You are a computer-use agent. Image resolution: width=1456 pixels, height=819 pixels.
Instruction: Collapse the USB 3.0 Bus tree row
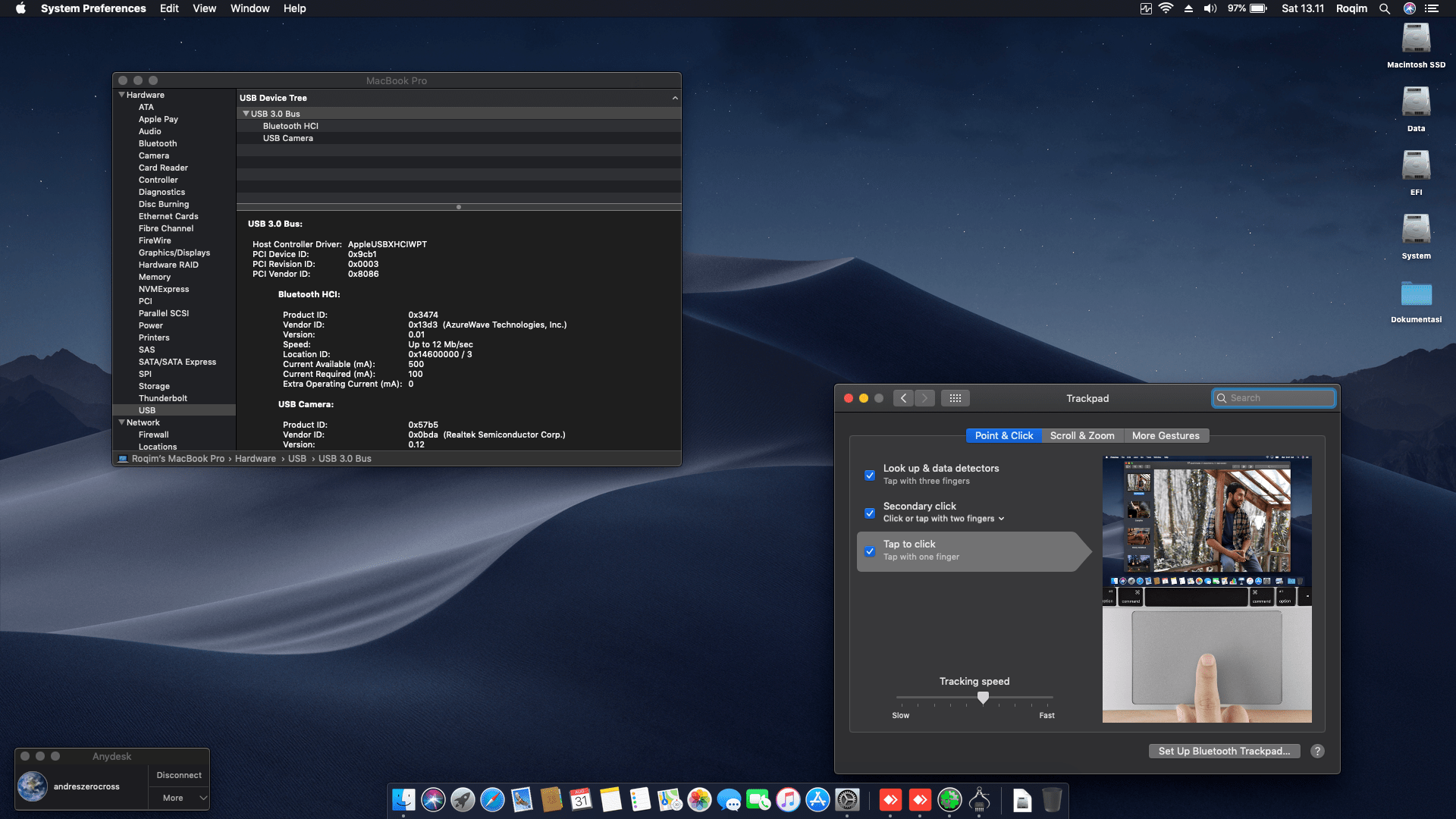coord(246,114)
